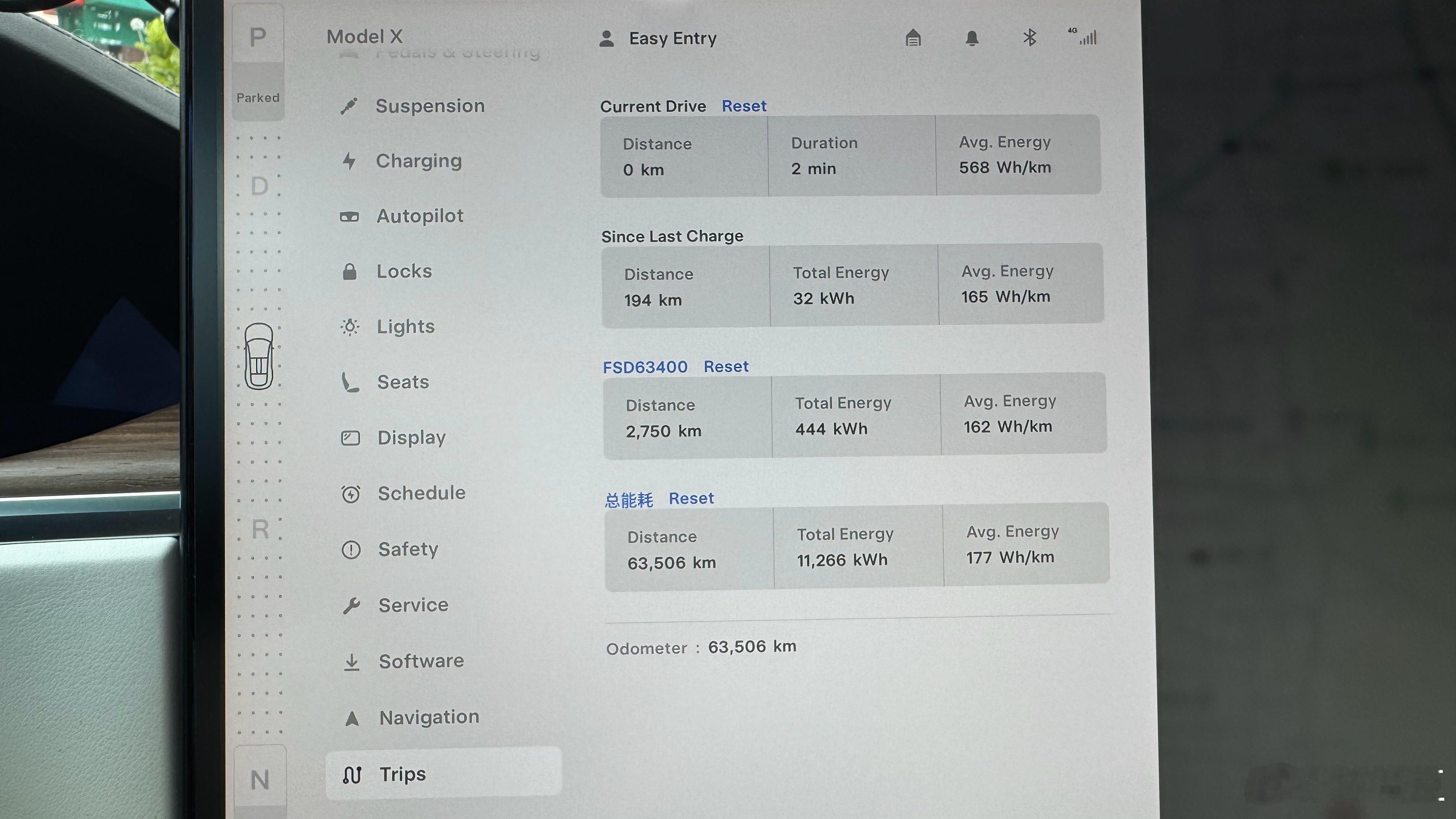Reset the 总能耗 trip meter
This screenshot has width=1456, height=819.
pyautogui.click(x=691, y=499)
